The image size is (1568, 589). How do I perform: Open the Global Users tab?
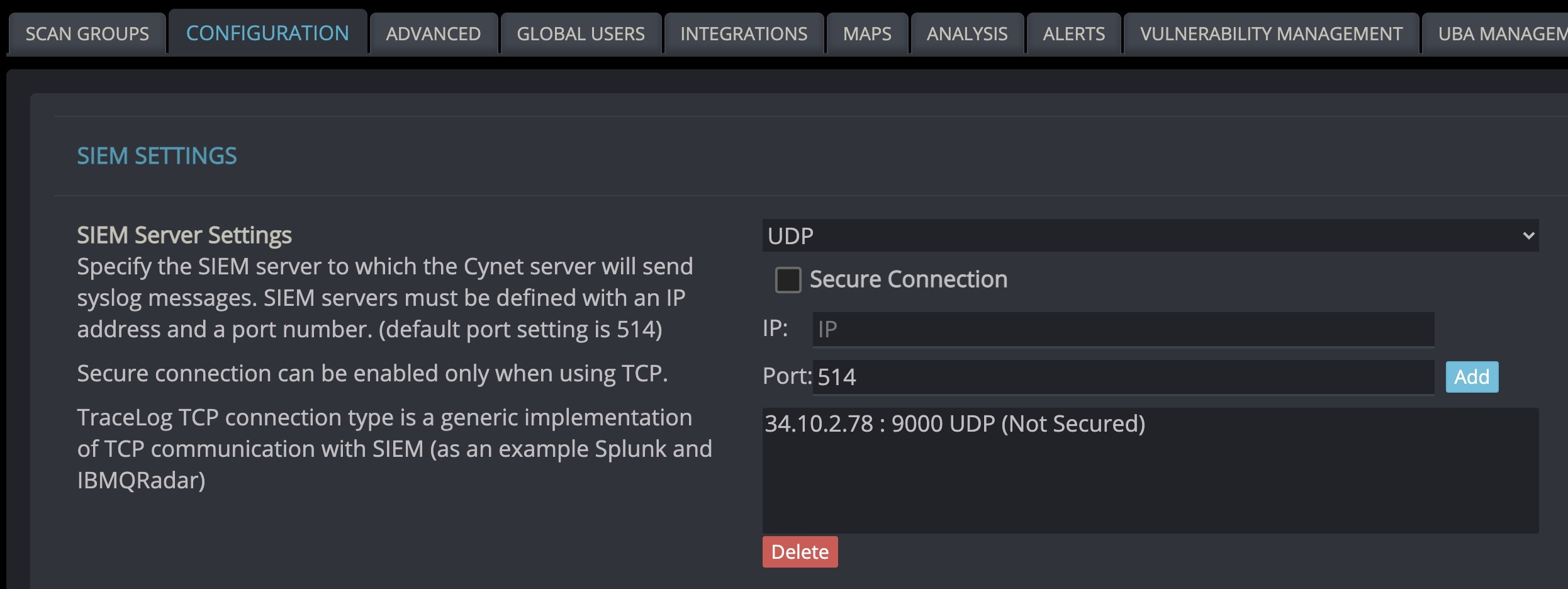pos(581,33)
